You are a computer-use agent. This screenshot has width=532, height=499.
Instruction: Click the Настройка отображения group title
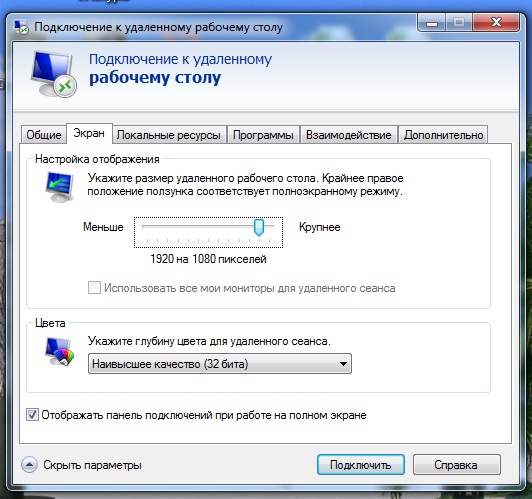coord(97,159)
